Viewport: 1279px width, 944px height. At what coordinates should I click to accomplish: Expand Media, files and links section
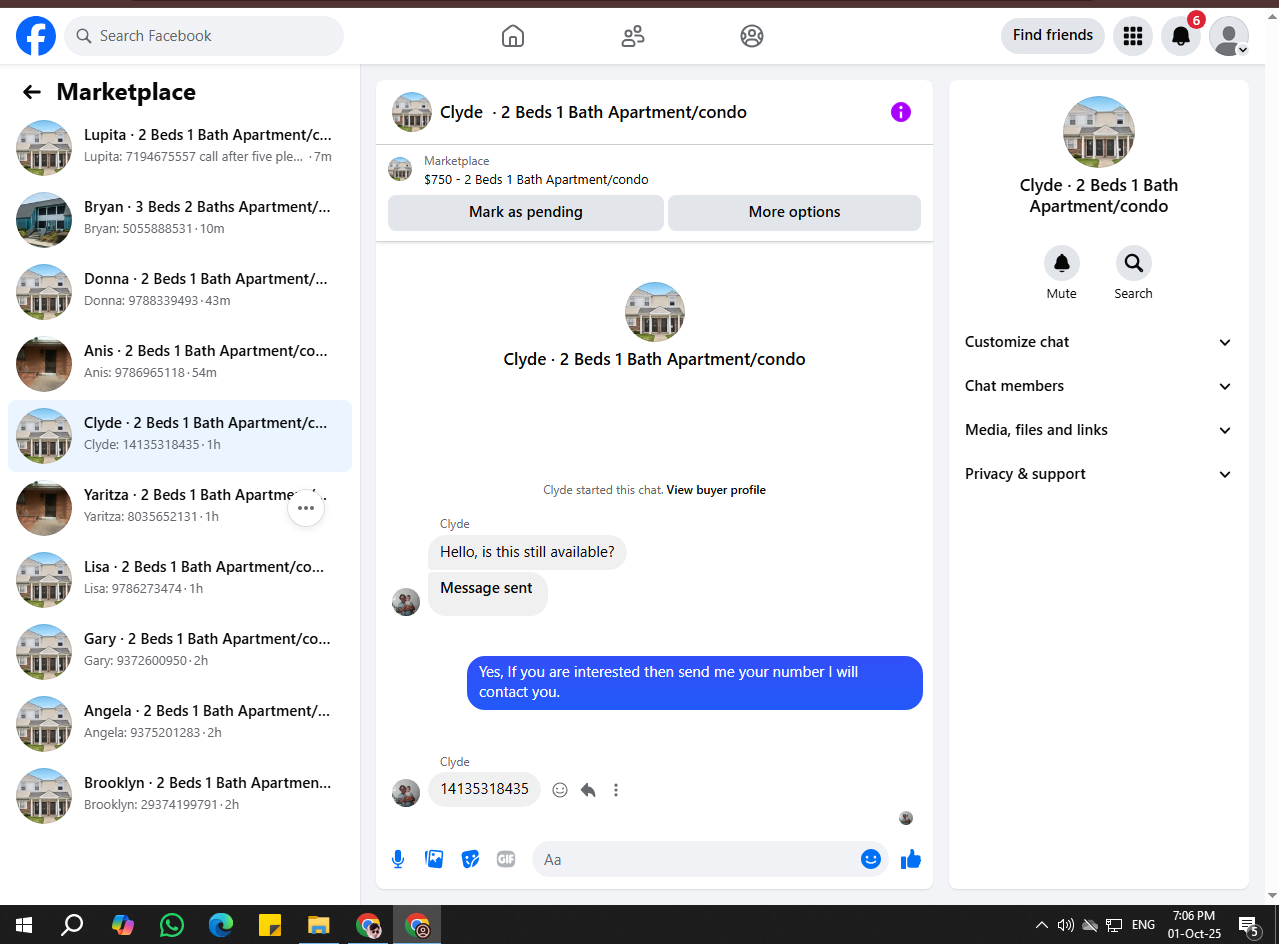point(1099,430)
